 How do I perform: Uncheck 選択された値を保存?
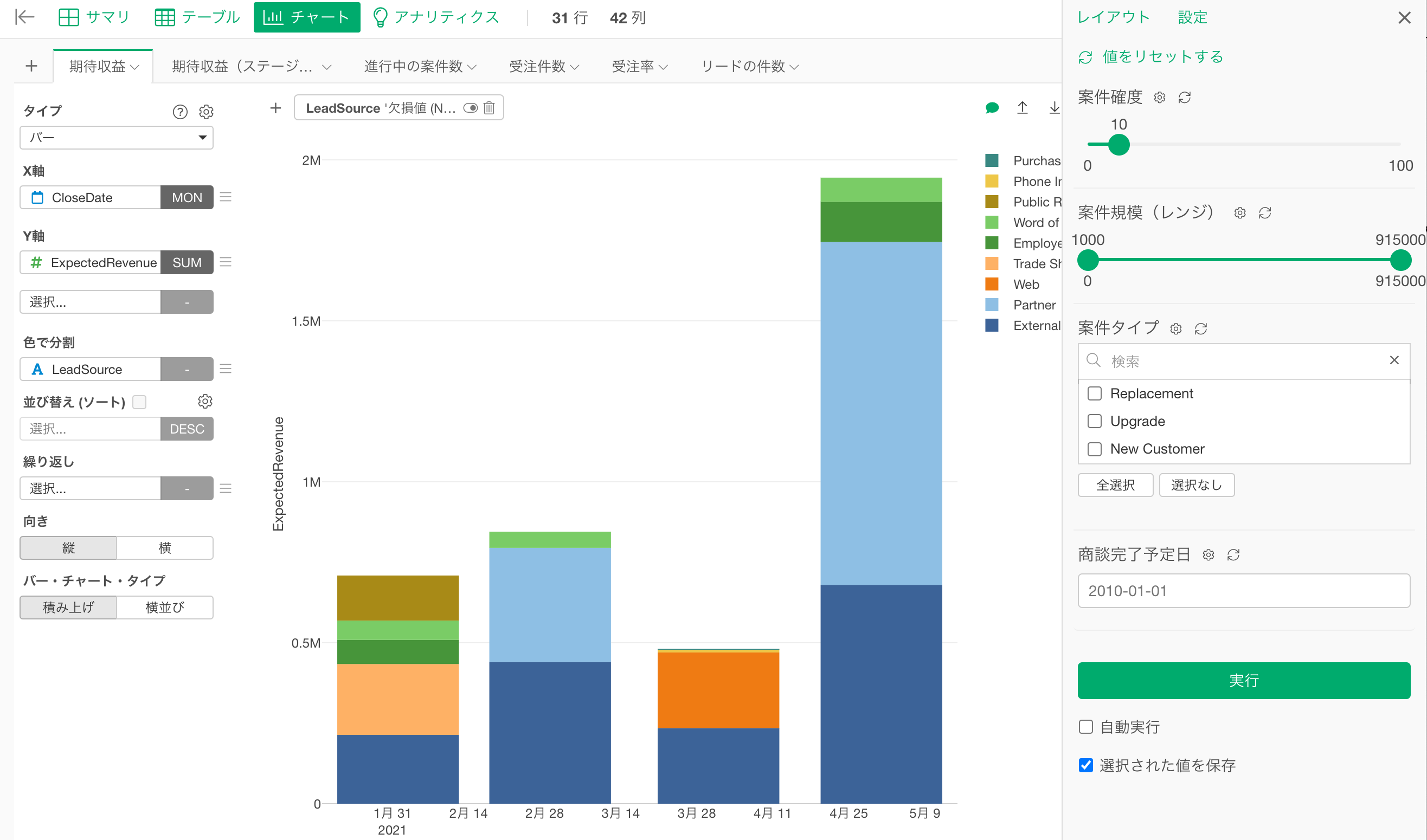tap(1085, 765)
